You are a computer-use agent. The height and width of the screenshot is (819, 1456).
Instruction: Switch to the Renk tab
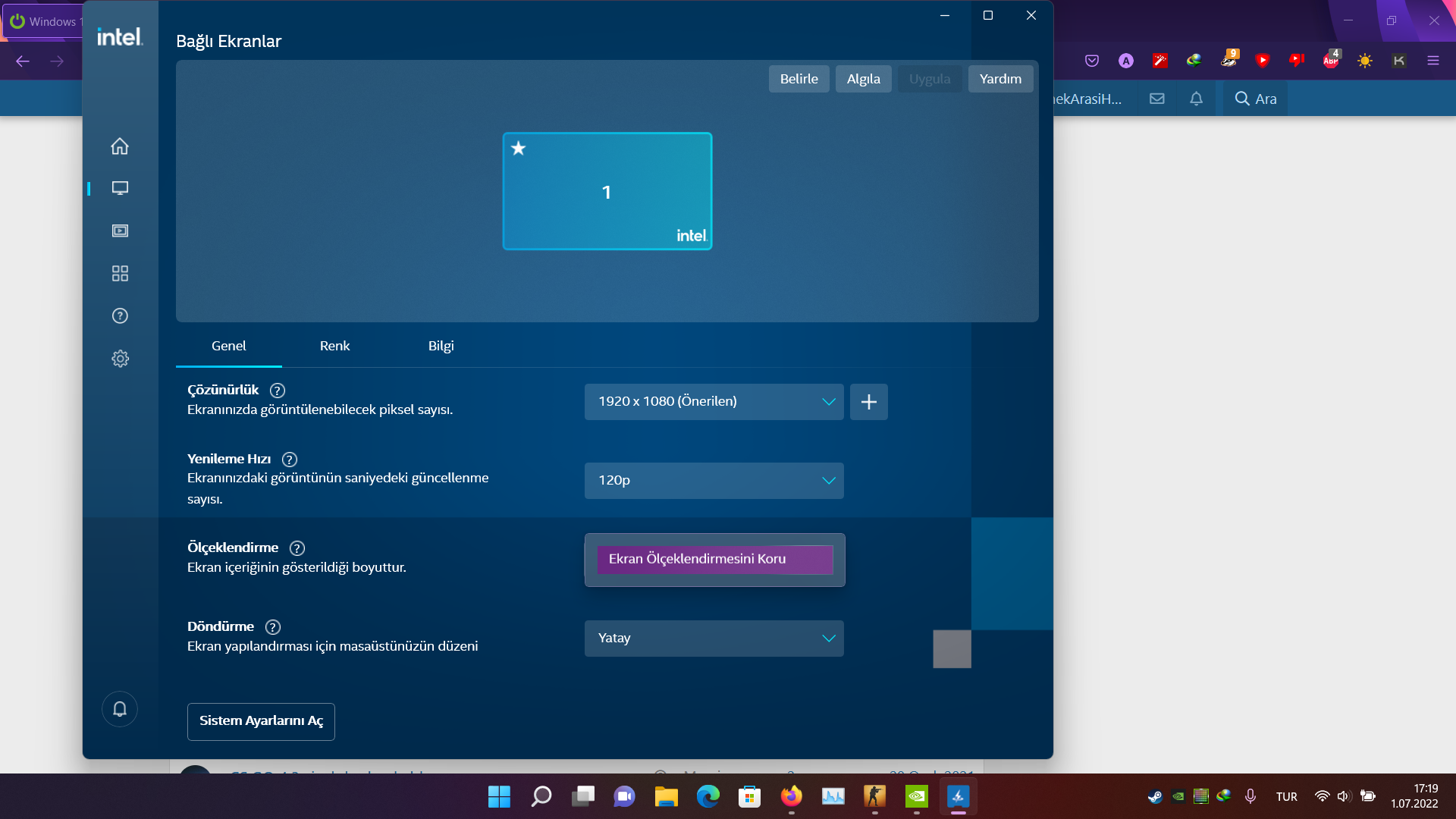click(x=334, y=347)
